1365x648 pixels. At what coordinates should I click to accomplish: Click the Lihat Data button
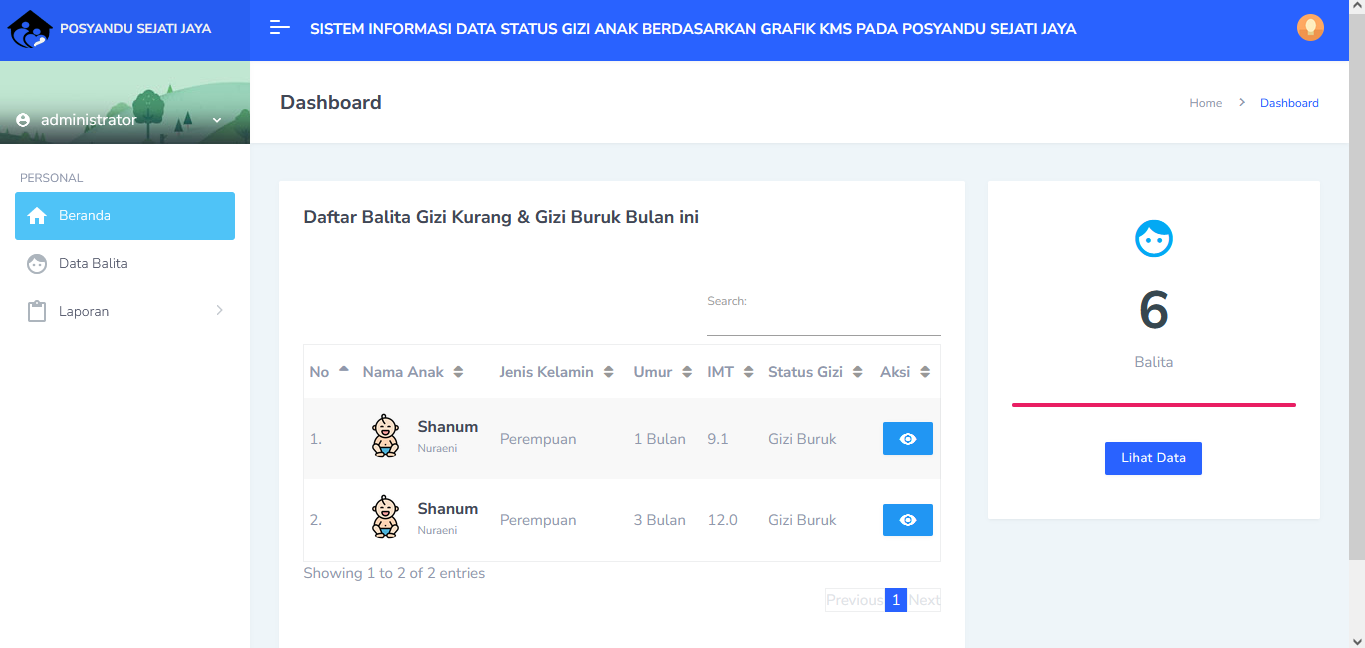(1153, 458)
